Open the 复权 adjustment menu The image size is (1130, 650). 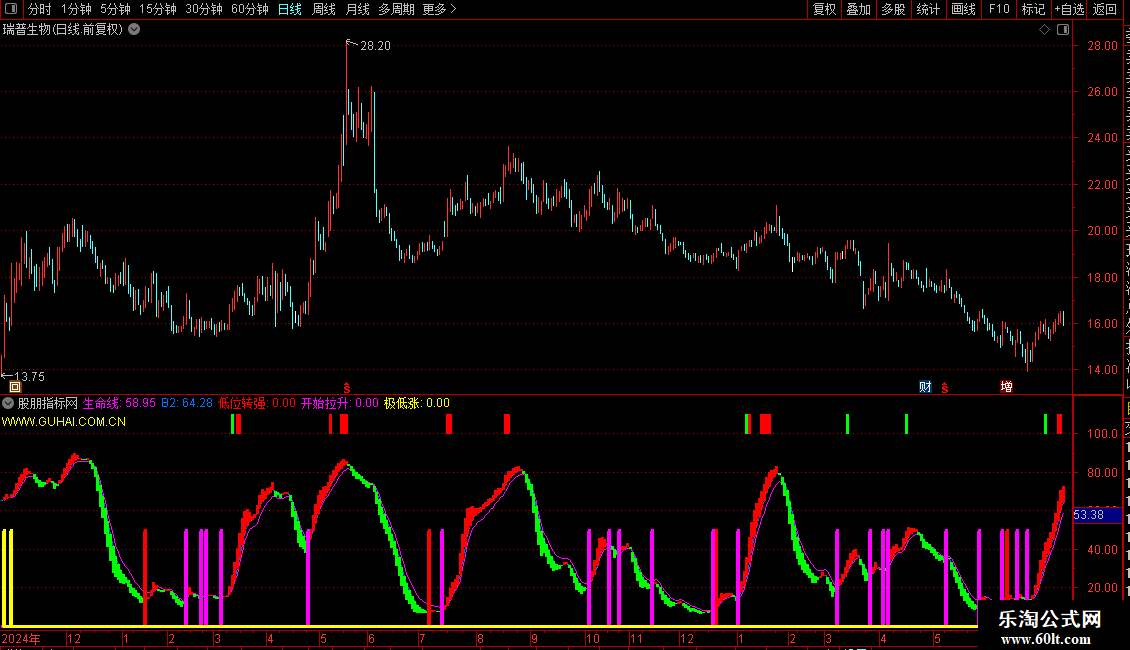point(824,9)
